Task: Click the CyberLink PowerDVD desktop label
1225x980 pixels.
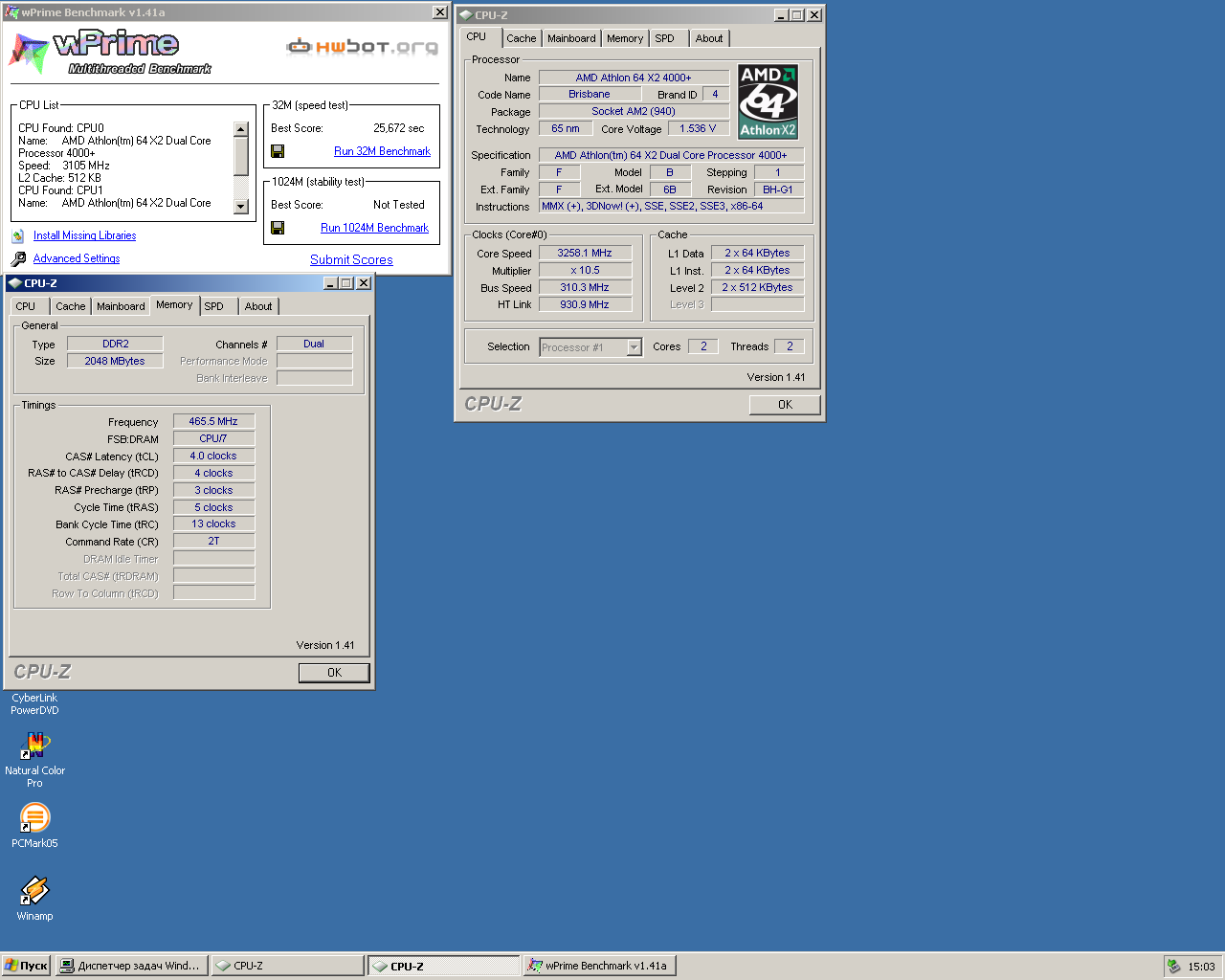Action: tap(34, 704)
